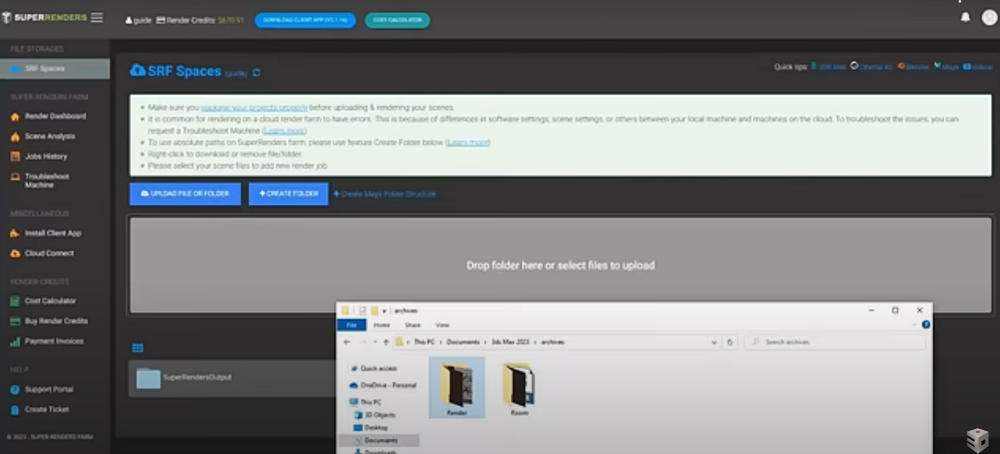Click the SuperRenders logo
Image resolution: width=1000 pixels, height=454 pixels.
pos(44,18)
